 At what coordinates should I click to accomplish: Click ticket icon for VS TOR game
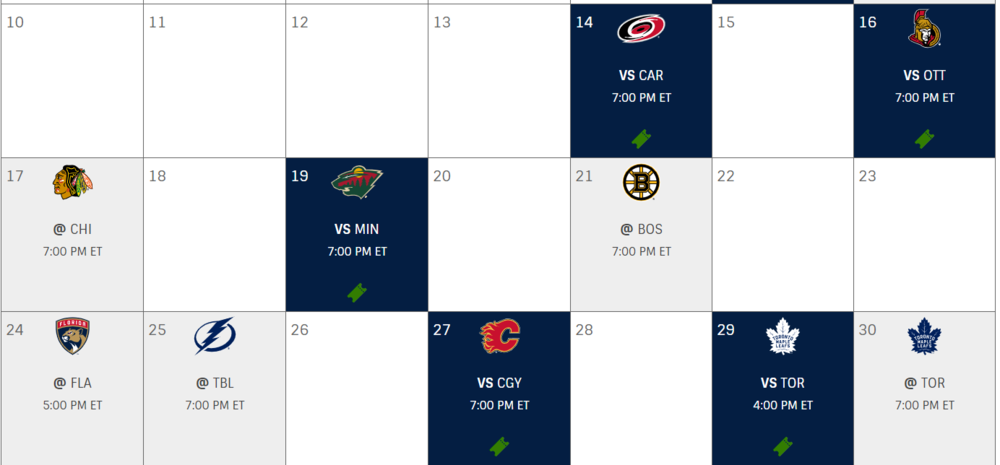pos(783,446)
